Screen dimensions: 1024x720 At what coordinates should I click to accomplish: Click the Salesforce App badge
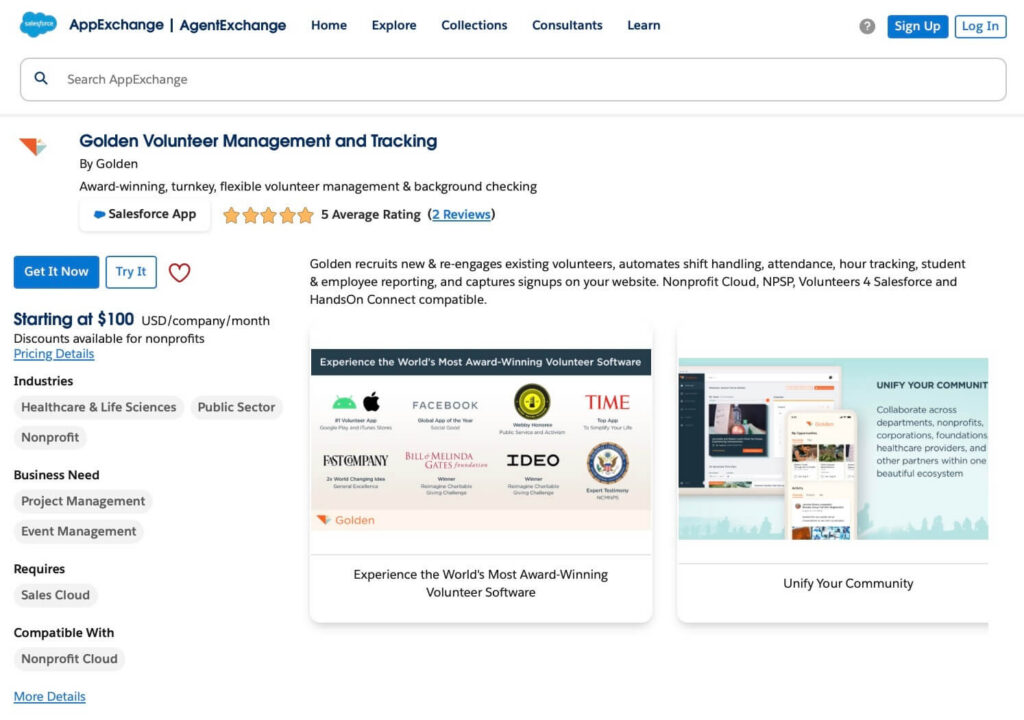145,214
